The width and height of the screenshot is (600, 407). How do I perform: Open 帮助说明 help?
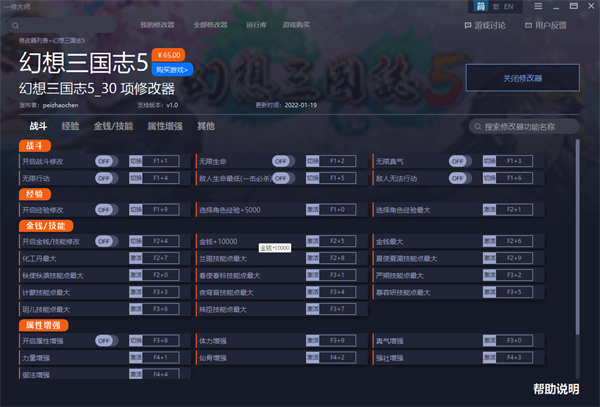tap(556, 389)
